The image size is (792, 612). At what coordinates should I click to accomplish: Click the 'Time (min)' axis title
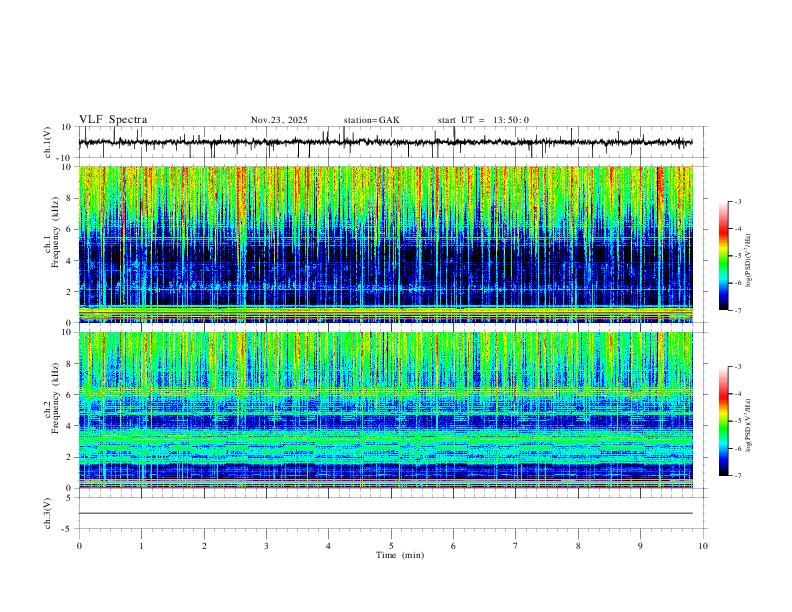click(400, 555)
